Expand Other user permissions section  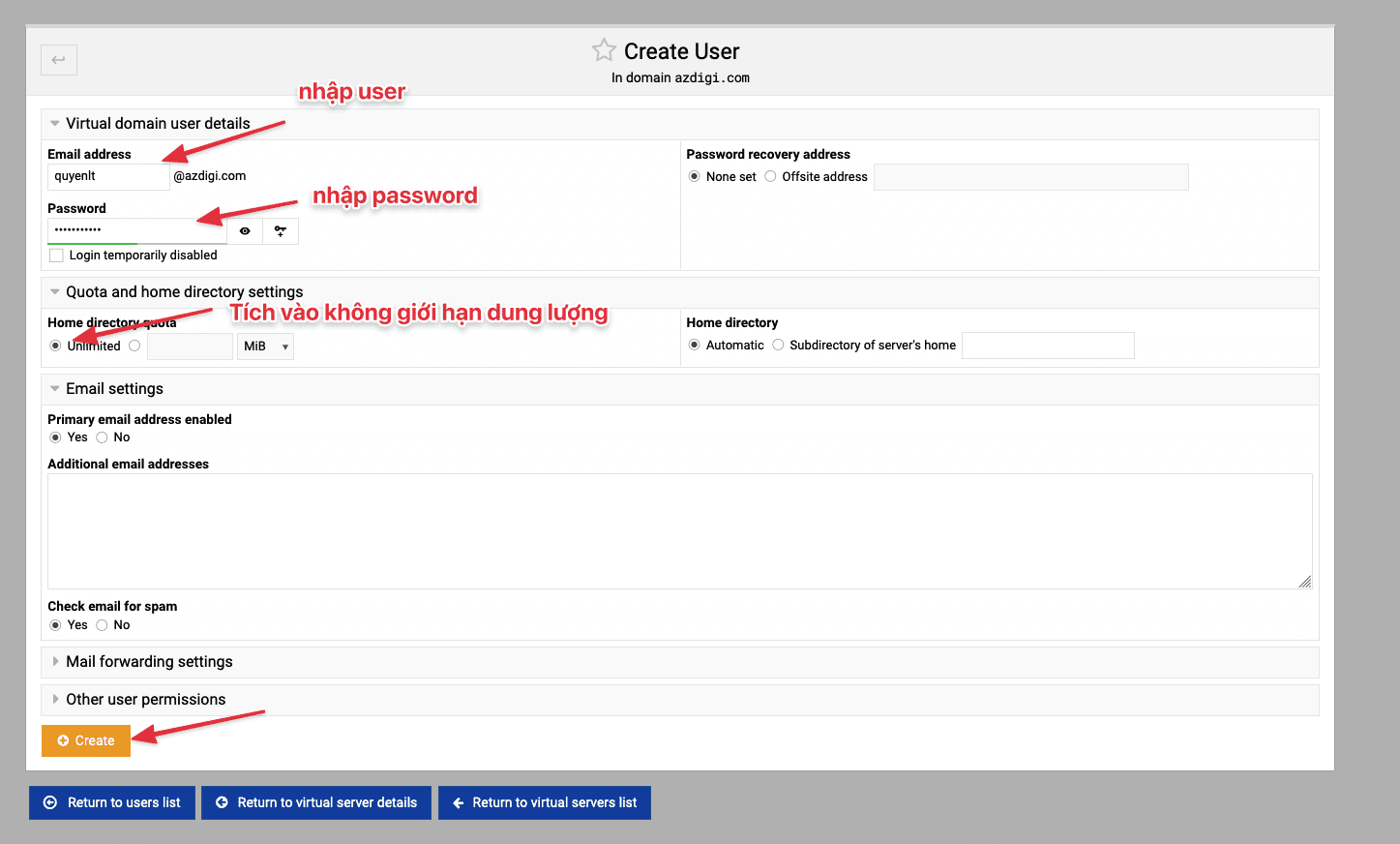[145, 700]
